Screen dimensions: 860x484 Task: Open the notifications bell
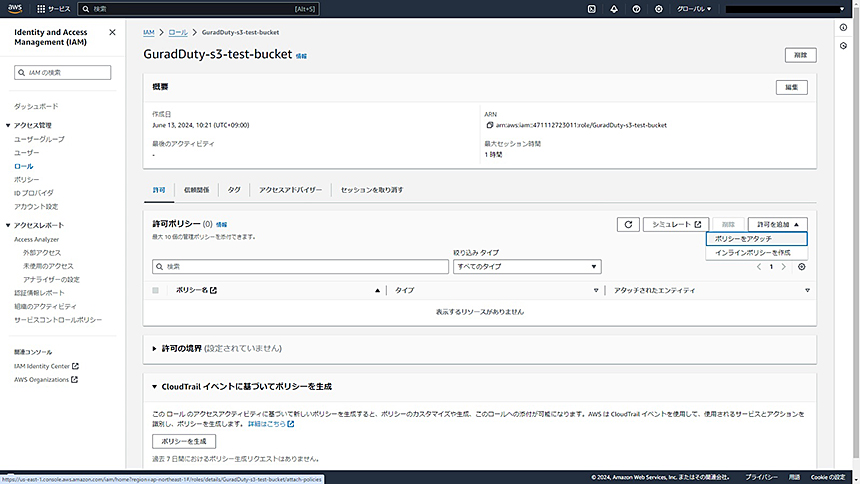(614, 9)
